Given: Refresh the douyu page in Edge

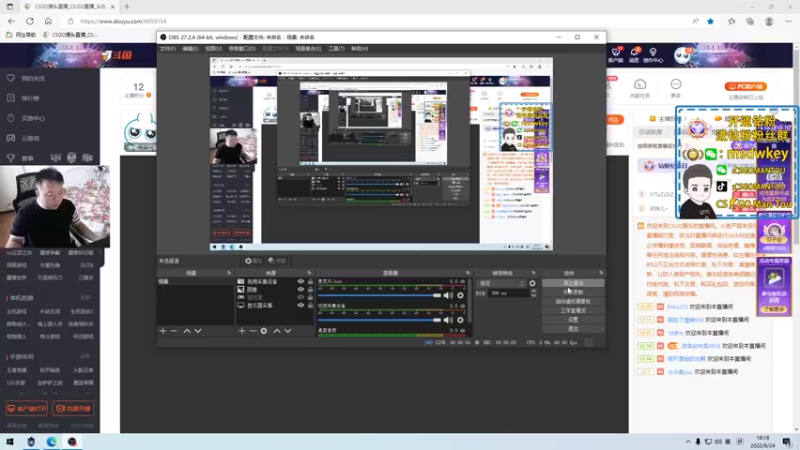Looking at the screenshot, I should pyautogui.click(x=30, y=21).
